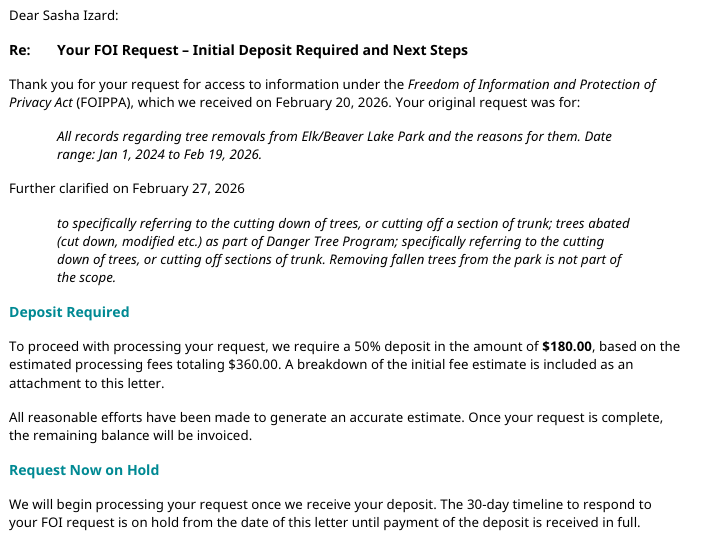
Task: Click the 'Deposit Required' heading
Action: coord(69,312)
